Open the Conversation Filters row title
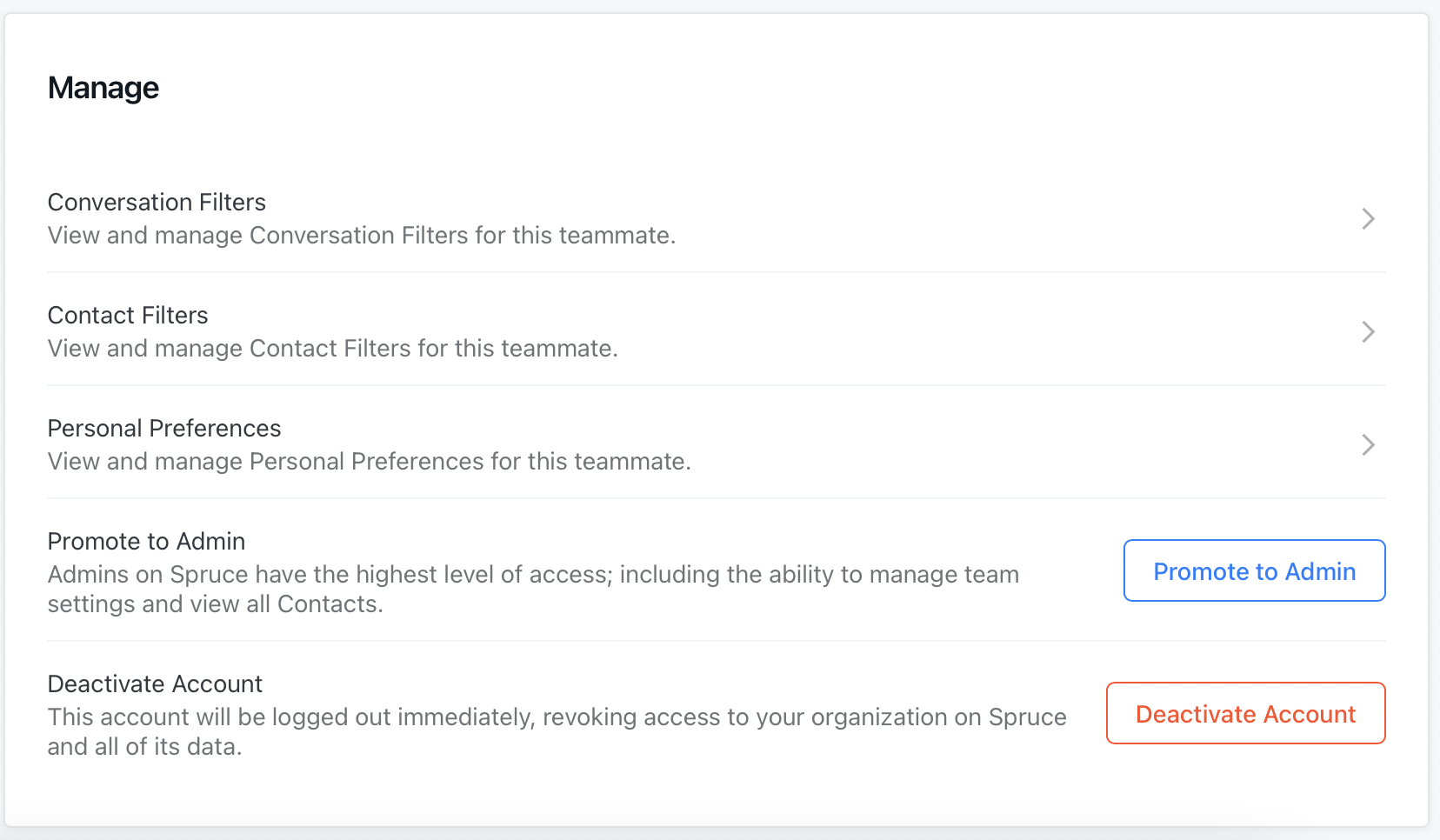Image resolution: width=1440 pixels, height=840 pixels. tap(157, 202)
